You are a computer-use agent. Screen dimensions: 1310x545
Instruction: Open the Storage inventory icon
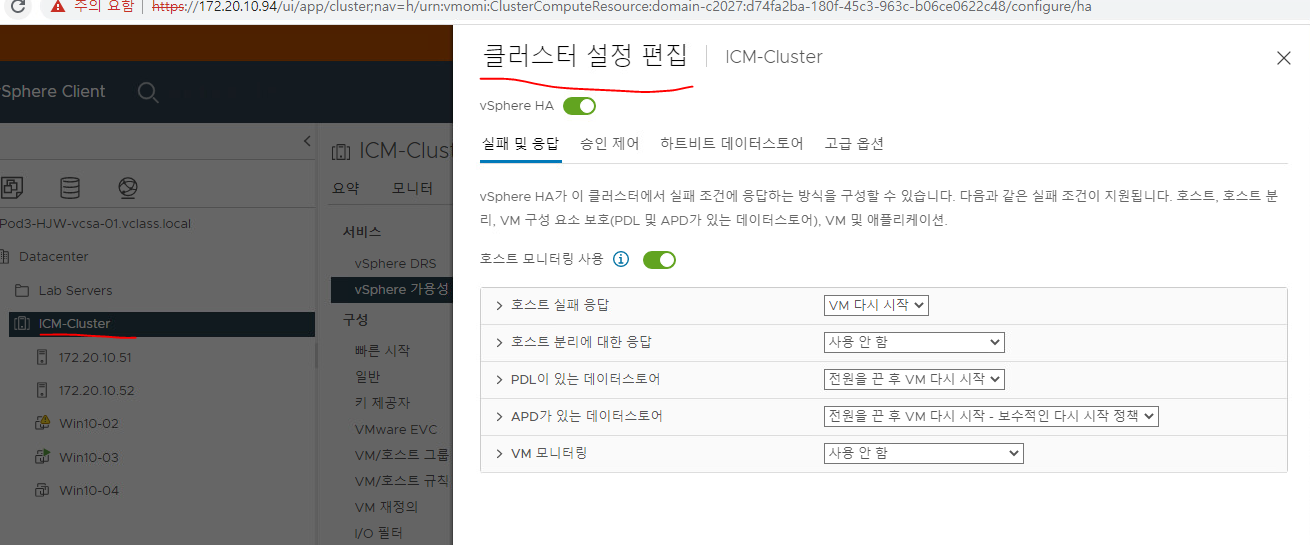70,187
